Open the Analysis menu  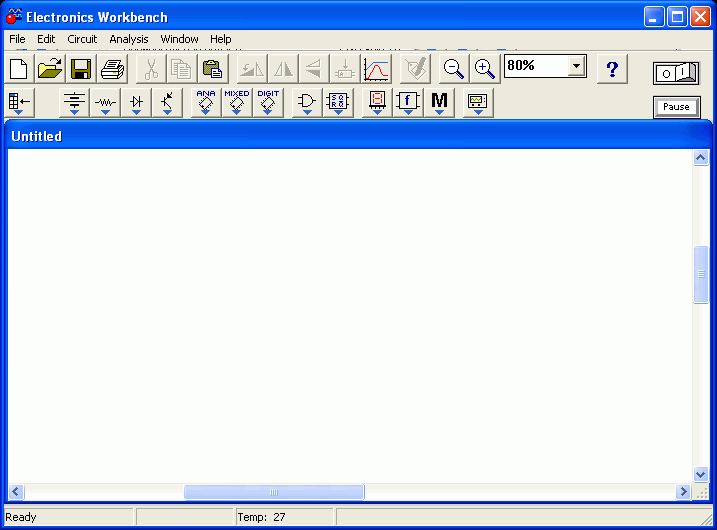coord(129,39)
